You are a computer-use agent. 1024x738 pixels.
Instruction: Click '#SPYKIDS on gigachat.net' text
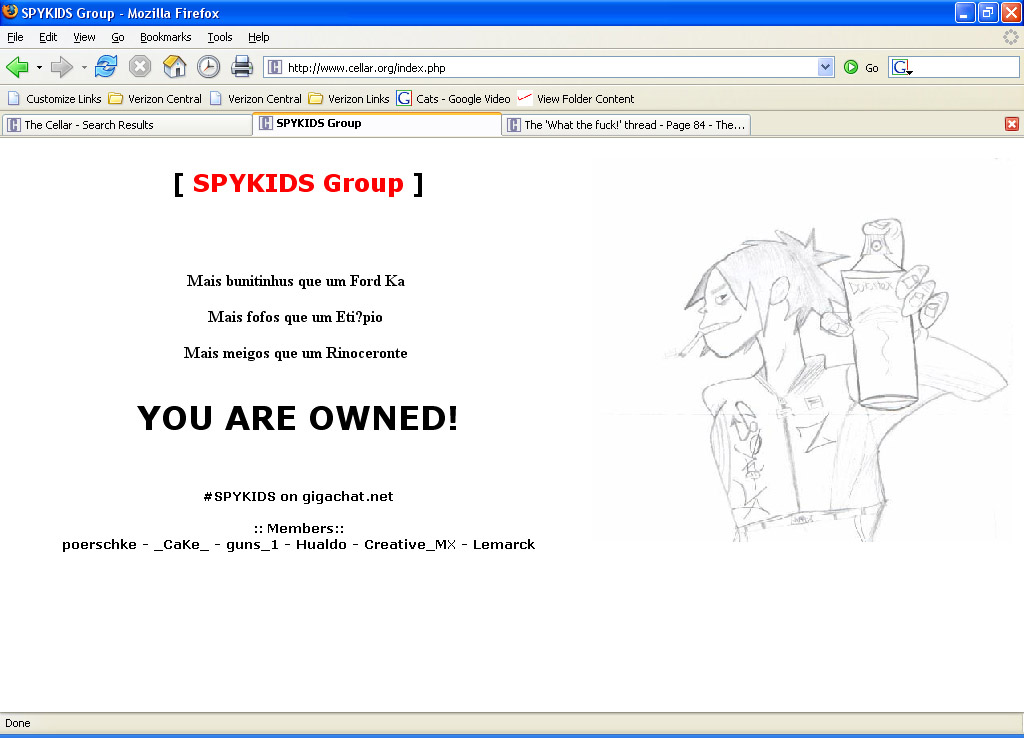(298, 496)
